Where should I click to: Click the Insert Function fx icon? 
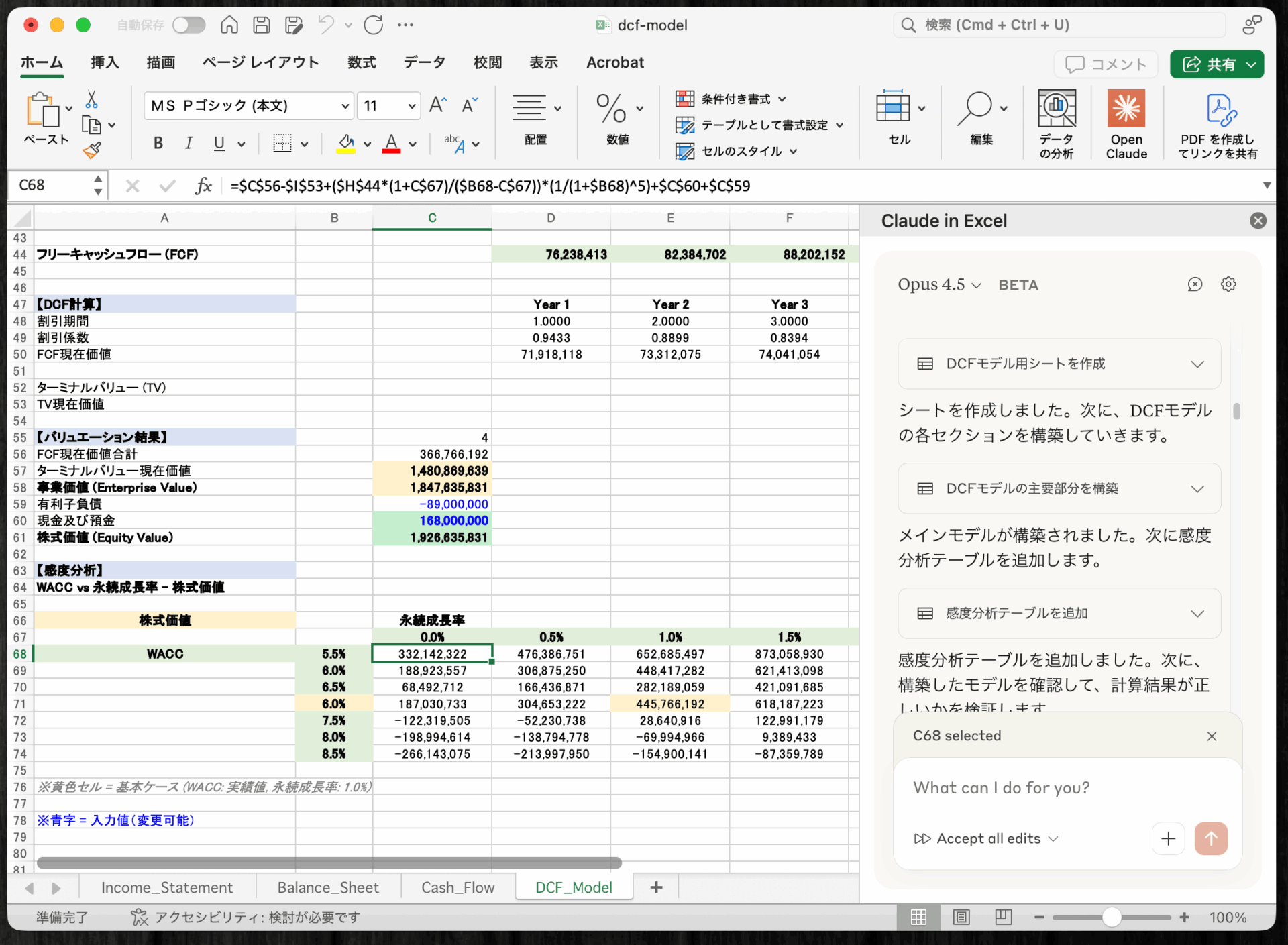tap(203, 186)
